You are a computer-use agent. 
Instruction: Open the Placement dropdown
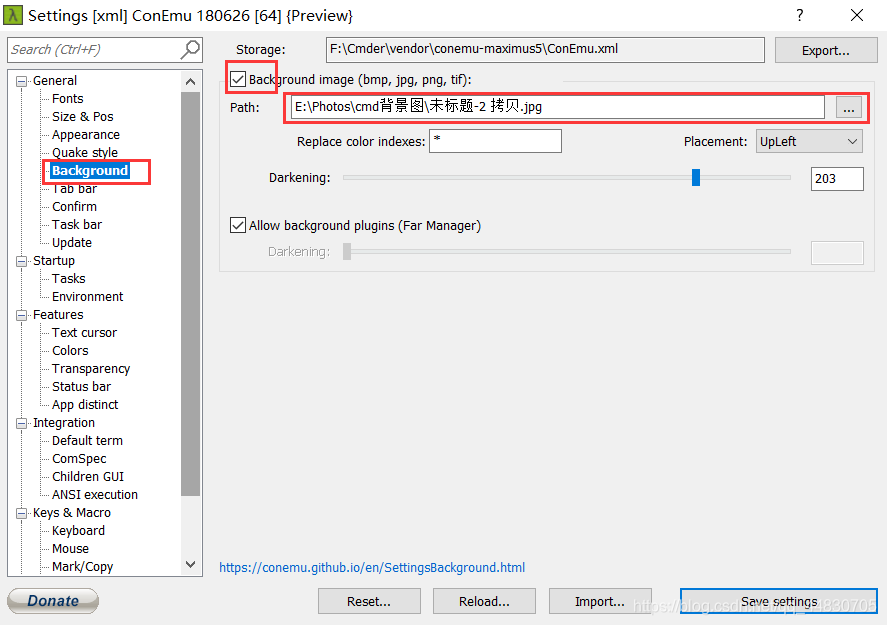pyautogui.click(x=809, y=141)
